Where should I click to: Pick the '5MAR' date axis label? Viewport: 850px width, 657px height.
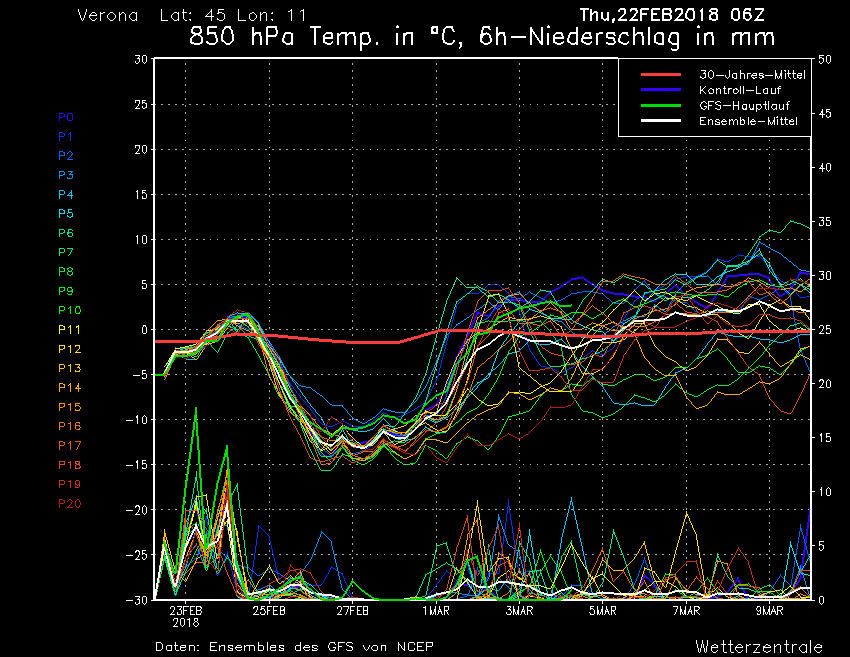[x=603, y=611]
